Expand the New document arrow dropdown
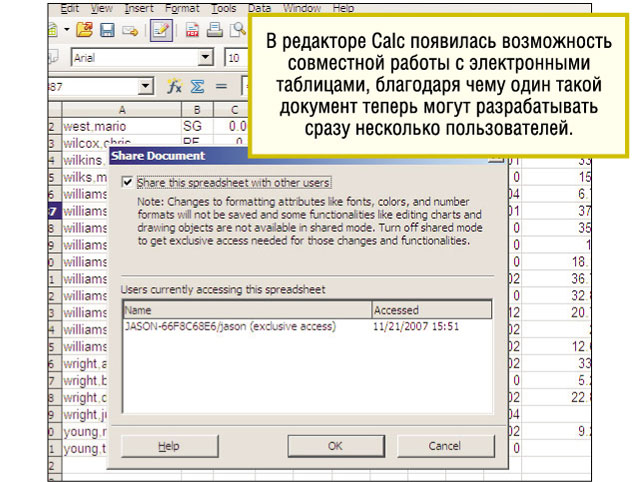The width and height of the screenshot is (640, 482). [67, 30]
